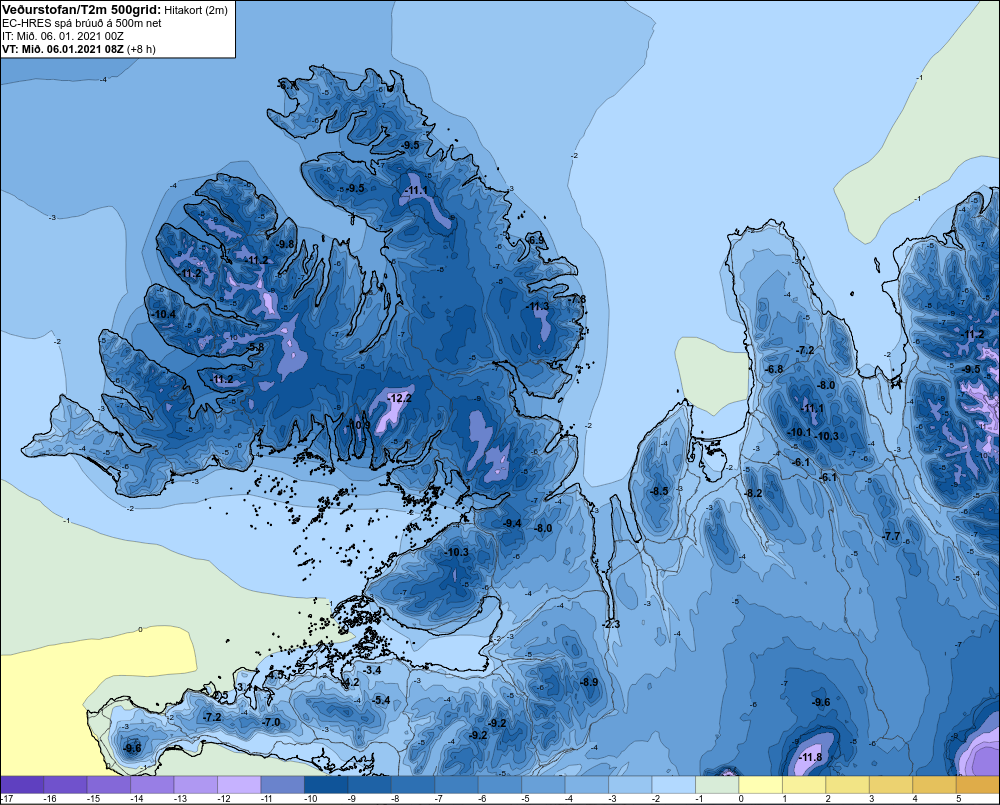Click the legend swatch between 3 and 4
This screenshot has width=1000, height=805.
[891, 785]
